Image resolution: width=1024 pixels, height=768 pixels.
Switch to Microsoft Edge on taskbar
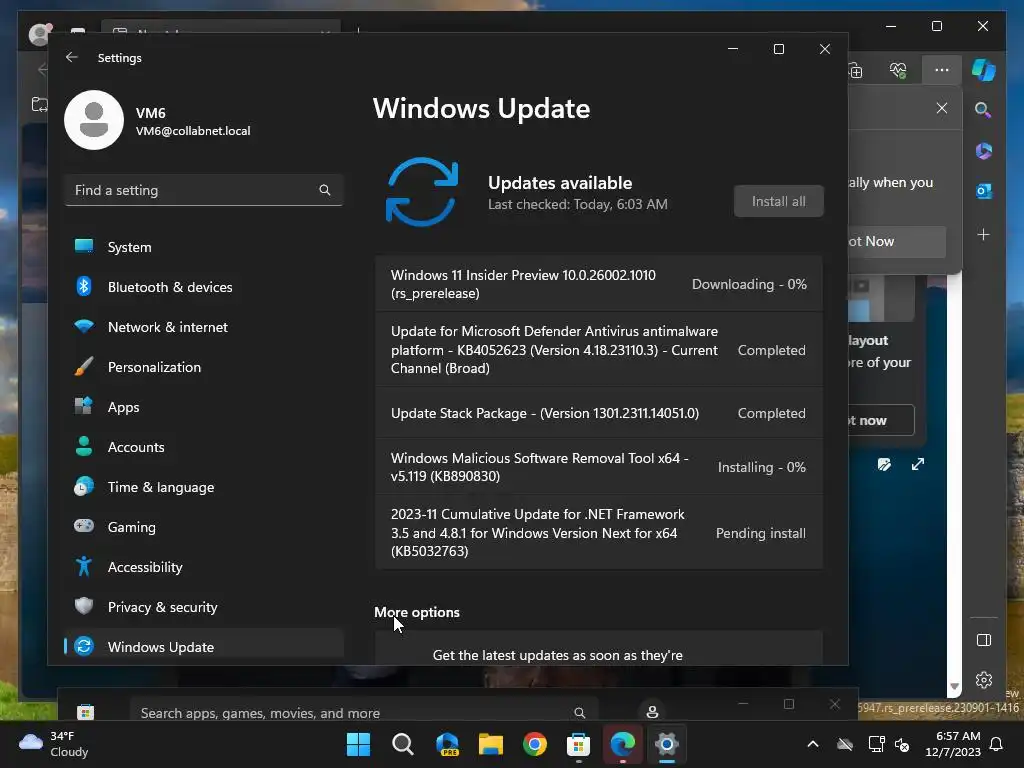point(622,744)
